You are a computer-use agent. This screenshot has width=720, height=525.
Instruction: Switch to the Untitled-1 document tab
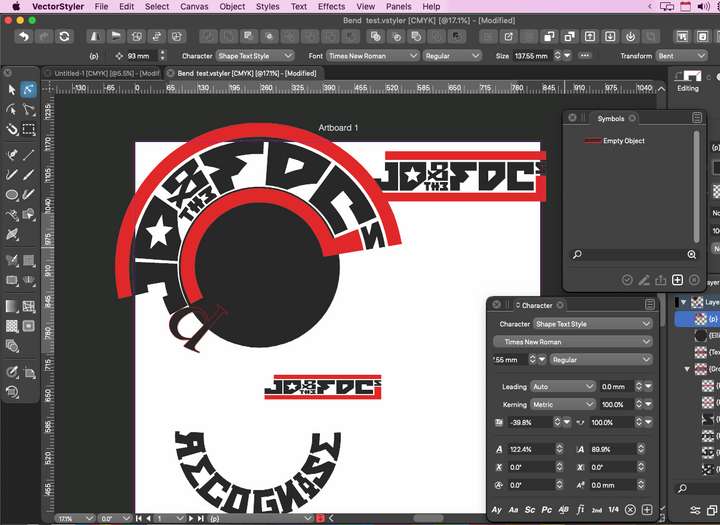(106, 73)
